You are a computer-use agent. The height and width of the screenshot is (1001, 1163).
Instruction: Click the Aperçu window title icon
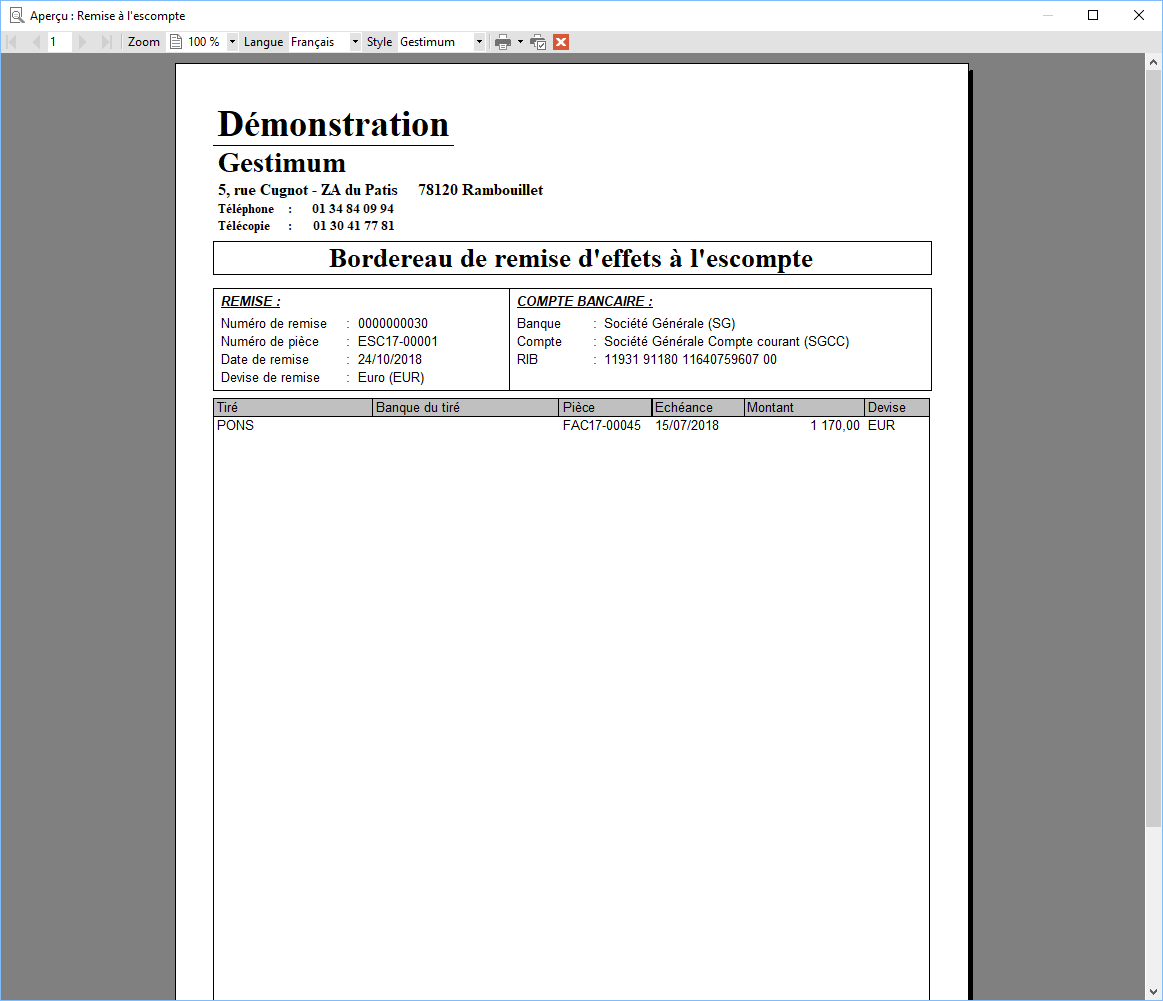tap(16, 16)
